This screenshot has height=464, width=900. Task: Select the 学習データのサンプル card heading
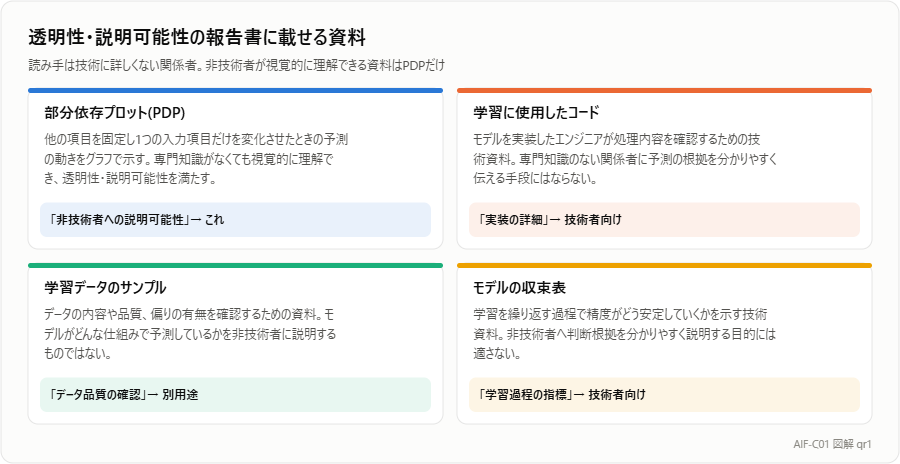105,287
